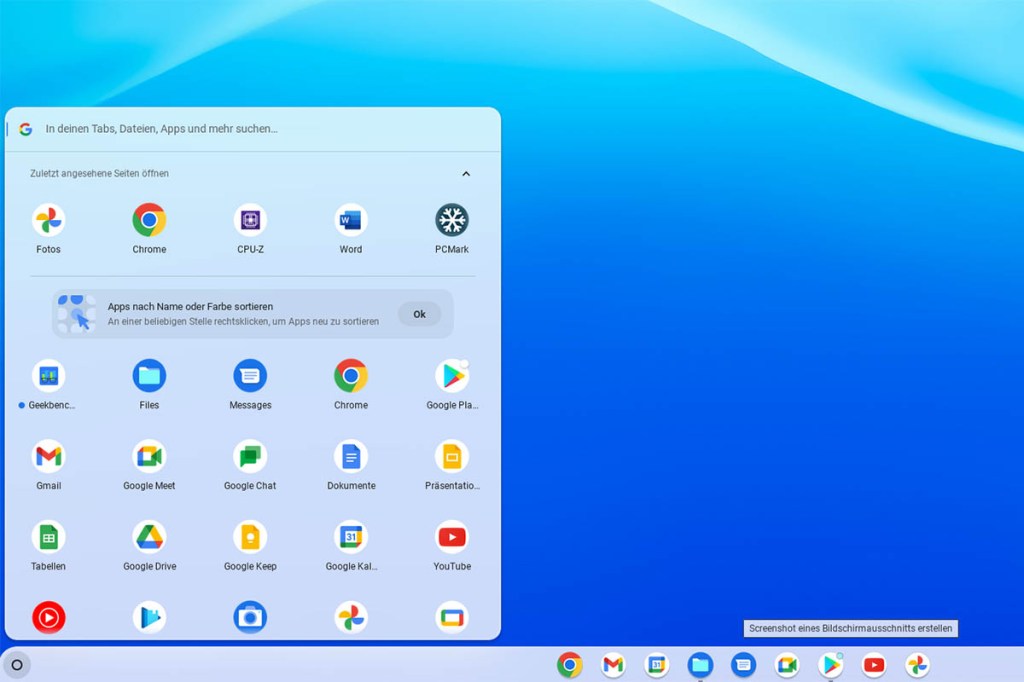Open Google Chat app

(250, 456)
